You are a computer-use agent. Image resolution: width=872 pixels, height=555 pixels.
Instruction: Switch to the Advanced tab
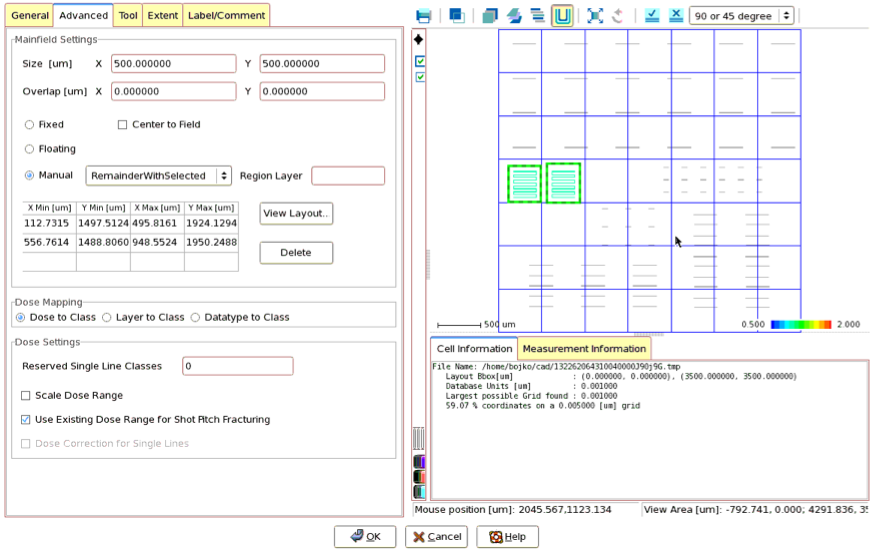tap(83, 16)
